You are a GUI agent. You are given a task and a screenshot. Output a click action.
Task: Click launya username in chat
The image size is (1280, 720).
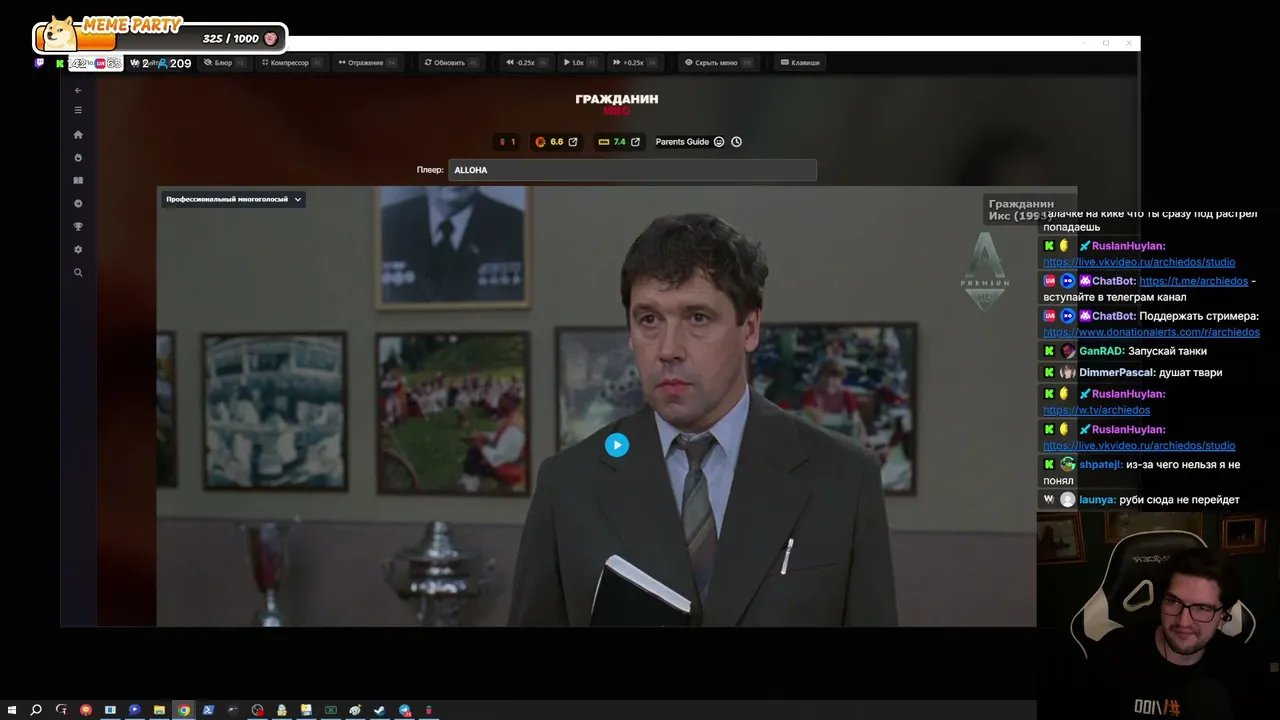click(x=1097, y=499)
